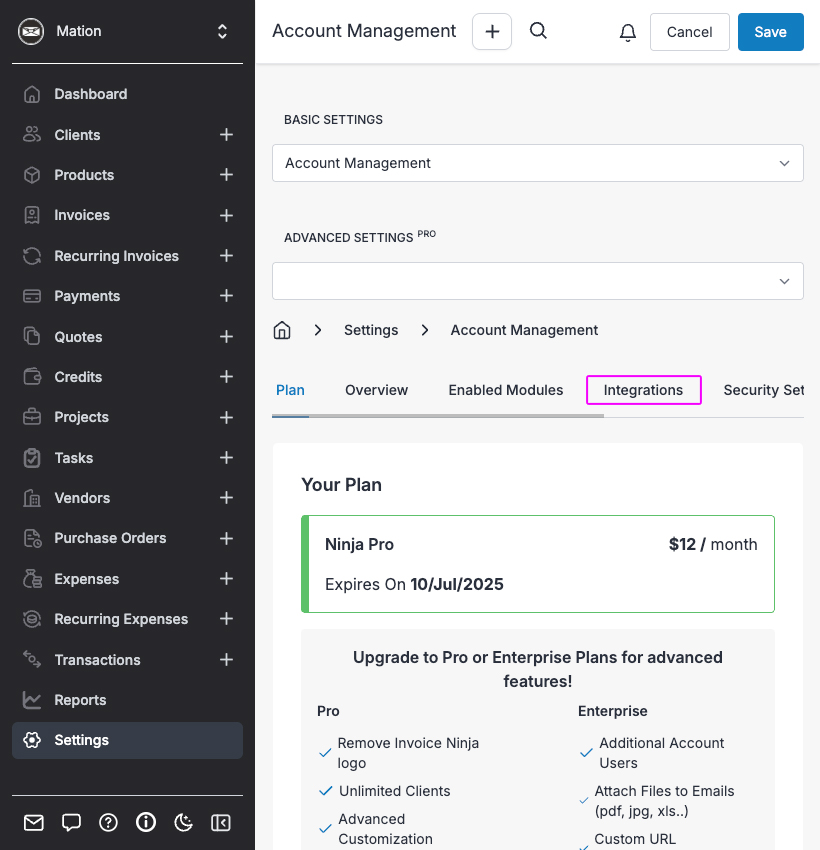Switch to the Integrations tab
This screenshot has height=850, width=820.
pyautogui.click(x=643, y=390)
